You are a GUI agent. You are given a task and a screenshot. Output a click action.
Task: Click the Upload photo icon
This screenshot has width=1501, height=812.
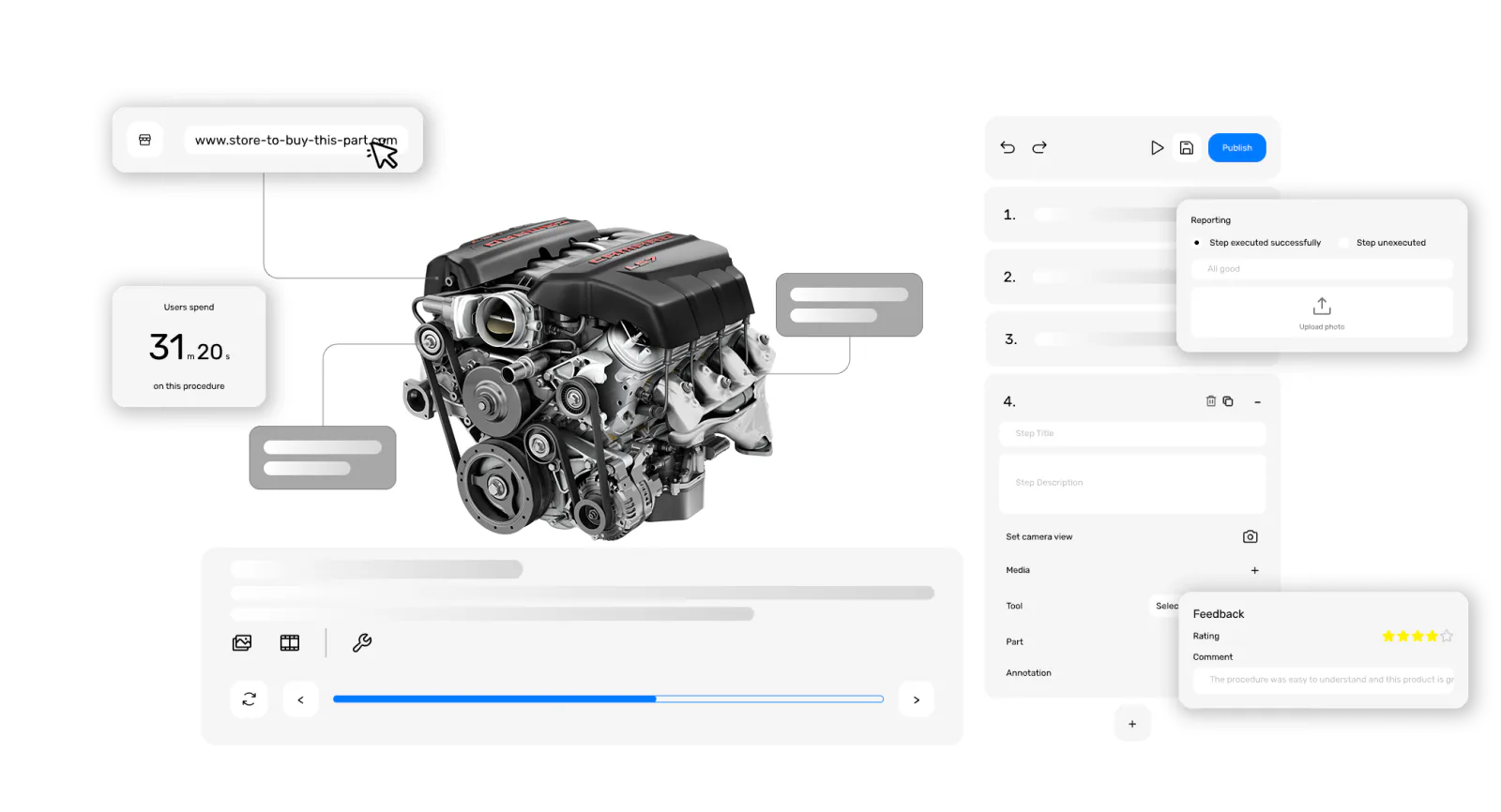1322,307
